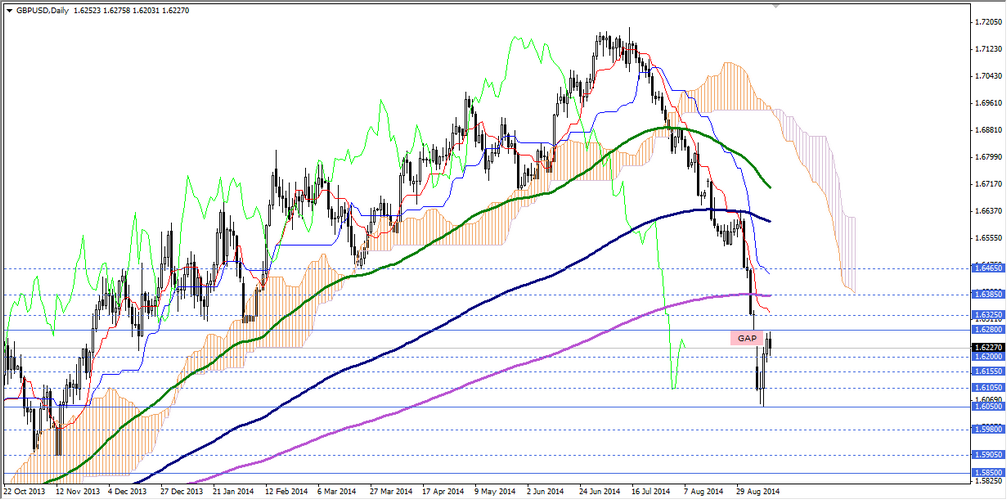Screen dimensions: 1007x500
Task: Click the 1.68810 price scale value
Action: click(989, 130)
